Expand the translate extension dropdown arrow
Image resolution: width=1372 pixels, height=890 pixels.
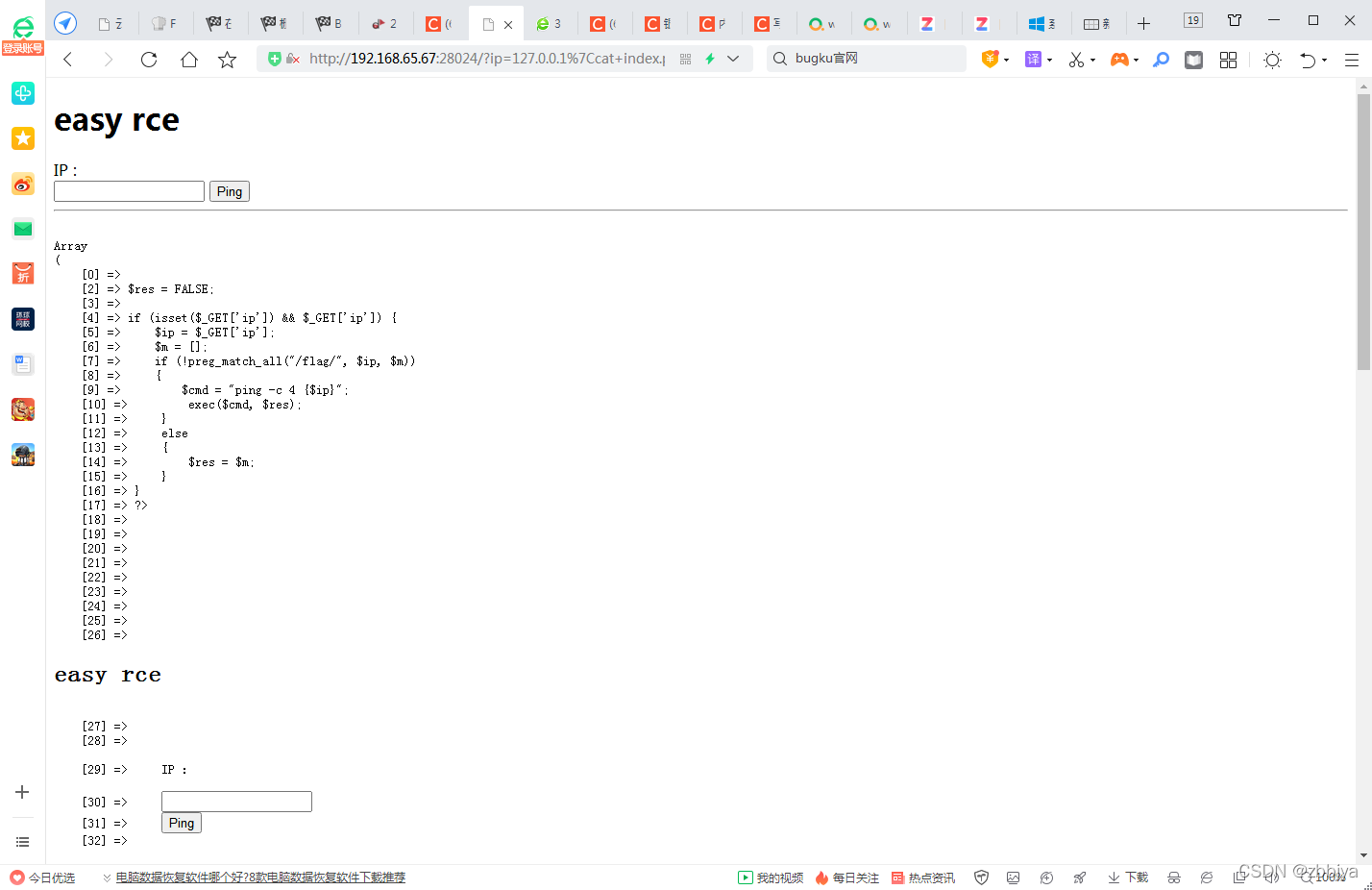[1049, 61]
